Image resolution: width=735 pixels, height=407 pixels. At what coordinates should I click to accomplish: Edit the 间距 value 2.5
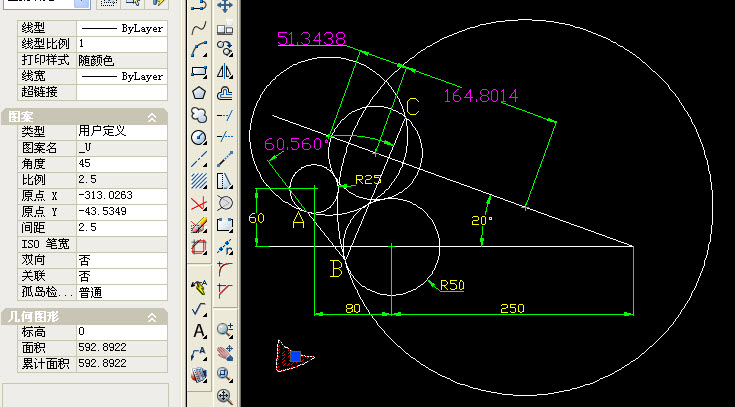122,227
